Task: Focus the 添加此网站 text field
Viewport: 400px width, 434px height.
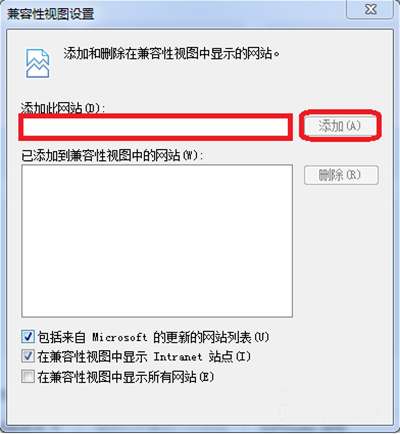Action: click(x=155, y=127)
